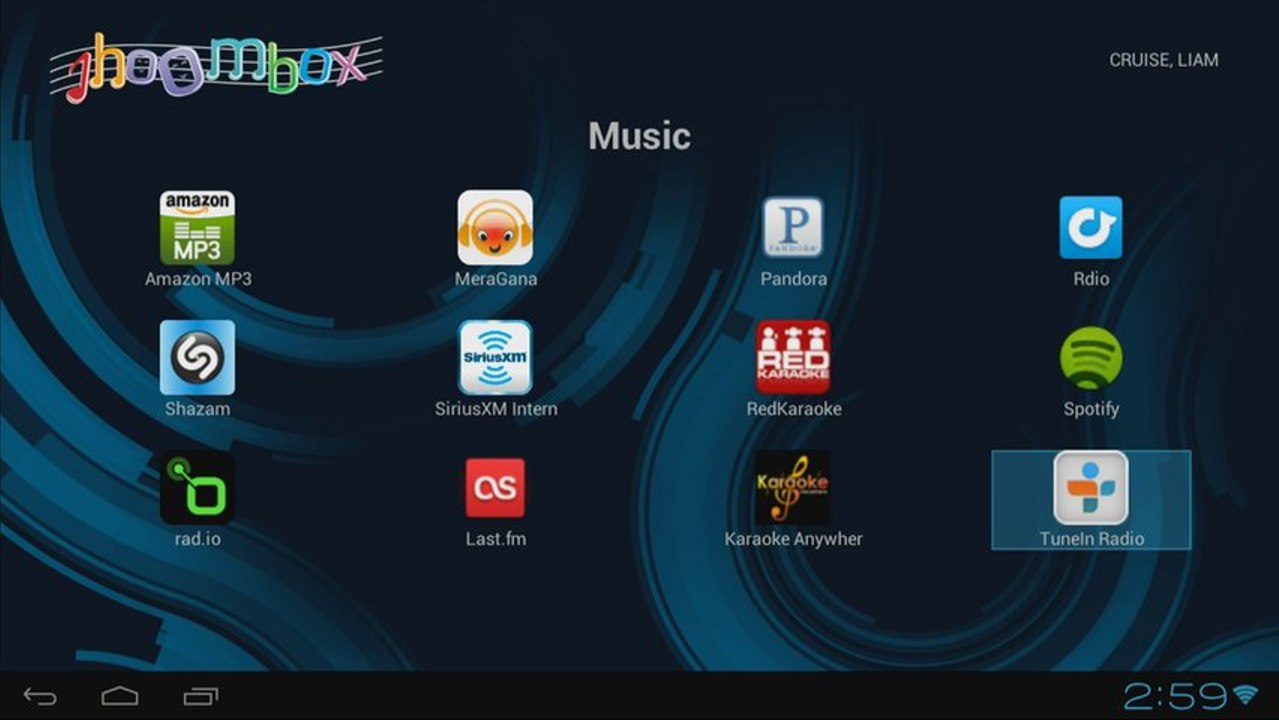The image size is (1279, 720).
Task: Click the "Shazam" label text
Action: pos(197,409)
